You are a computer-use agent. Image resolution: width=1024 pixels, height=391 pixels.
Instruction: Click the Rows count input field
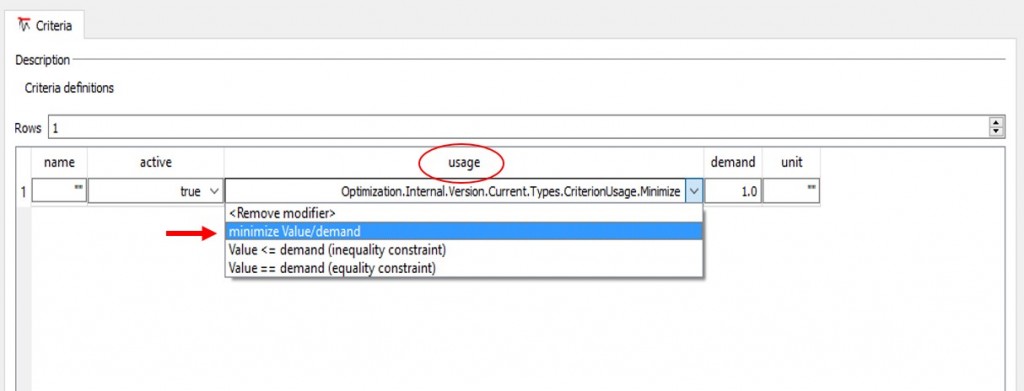(x=519, y=127)
